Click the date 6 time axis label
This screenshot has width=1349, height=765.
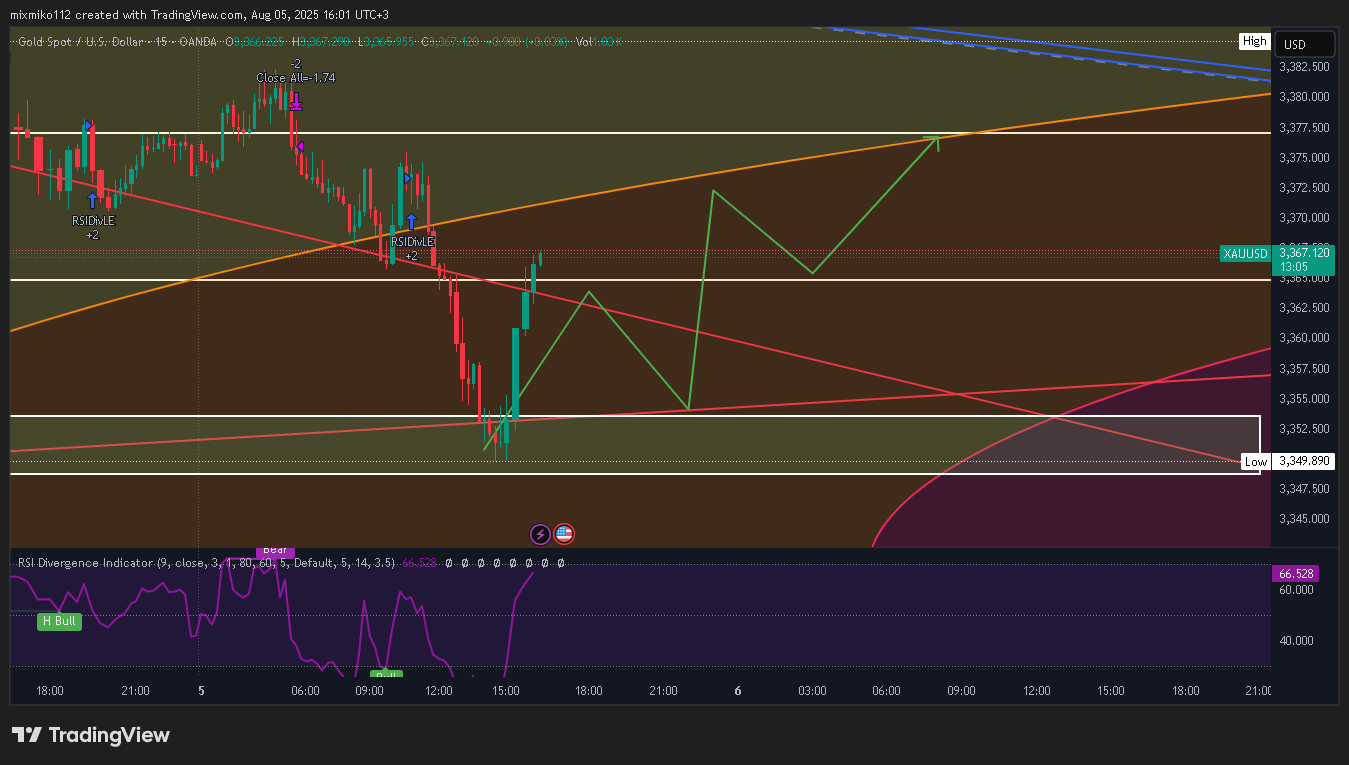point(737,691)
